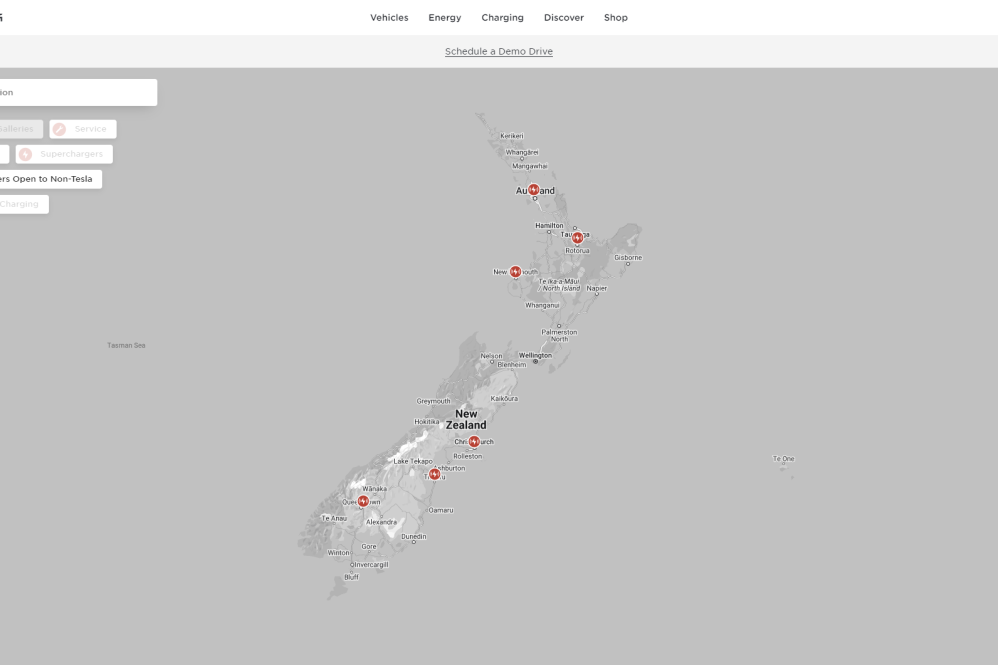The width and height of the screenshot is (998, 665).
Task: Click the Tauranga Supercharger marker
Action: pos(577,237)
